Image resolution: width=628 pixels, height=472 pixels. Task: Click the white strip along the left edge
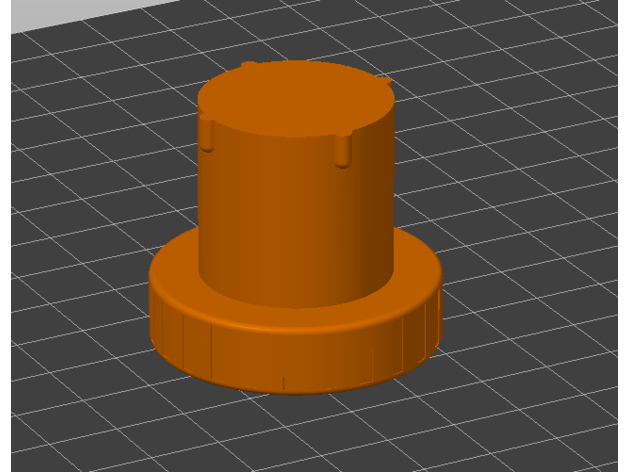click(5, 250)
